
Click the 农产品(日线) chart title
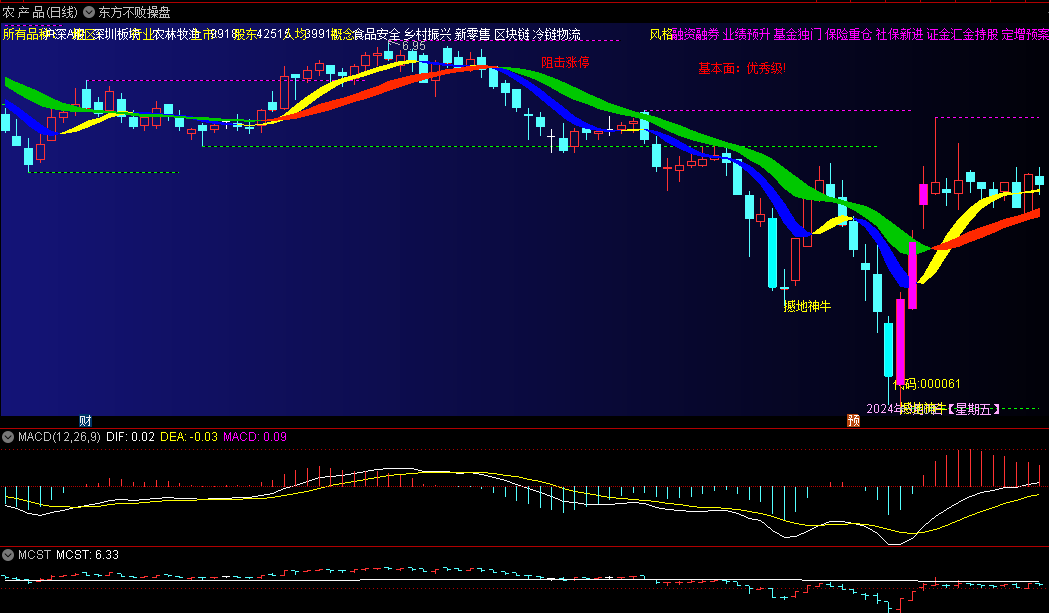pos(40,12)
